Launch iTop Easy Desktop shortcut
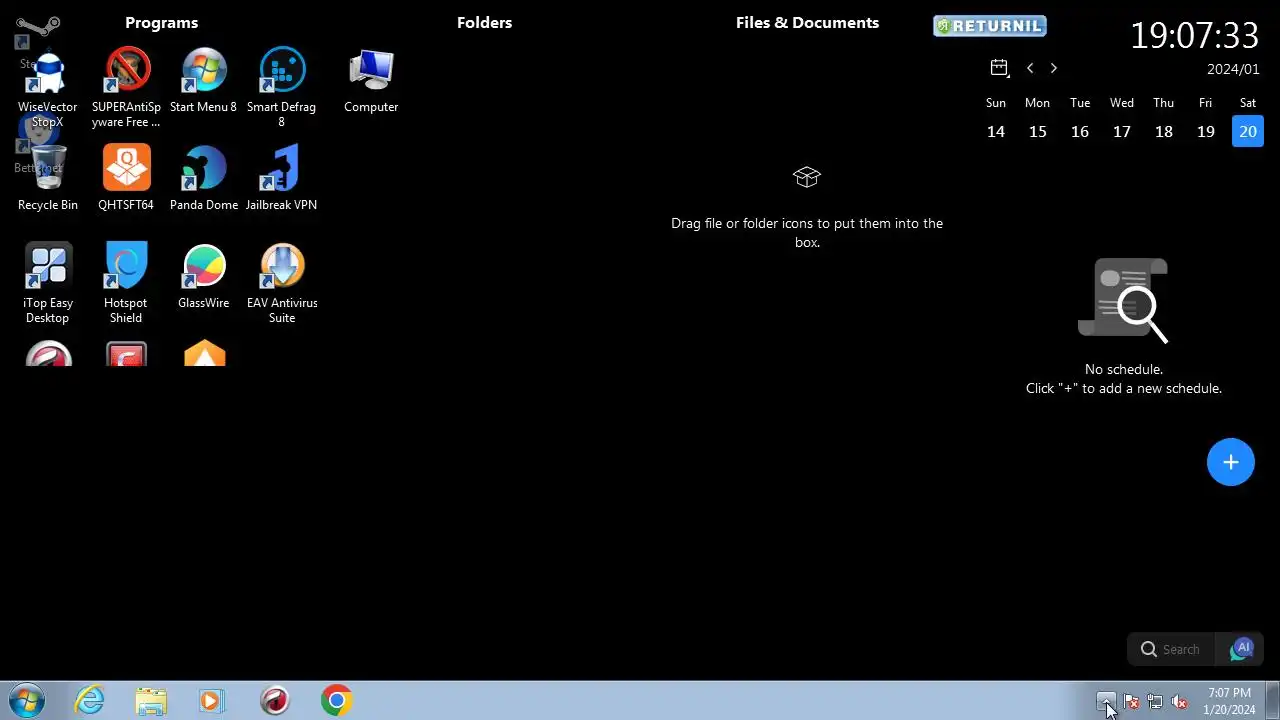 pos(47,284)
